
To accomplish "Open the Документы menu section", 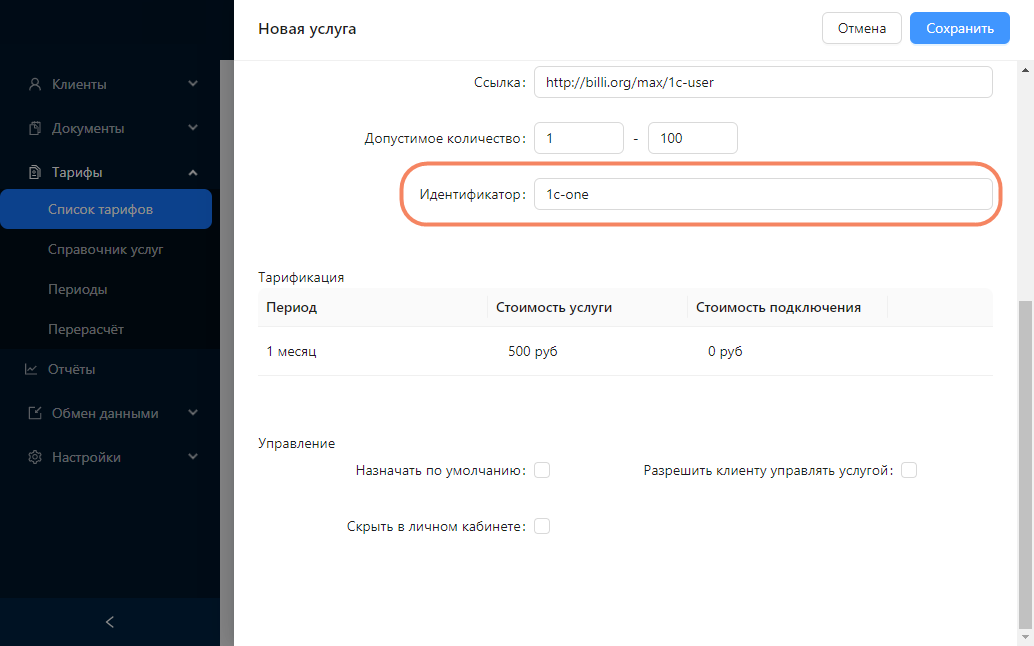I will click(x=109, y=128).
